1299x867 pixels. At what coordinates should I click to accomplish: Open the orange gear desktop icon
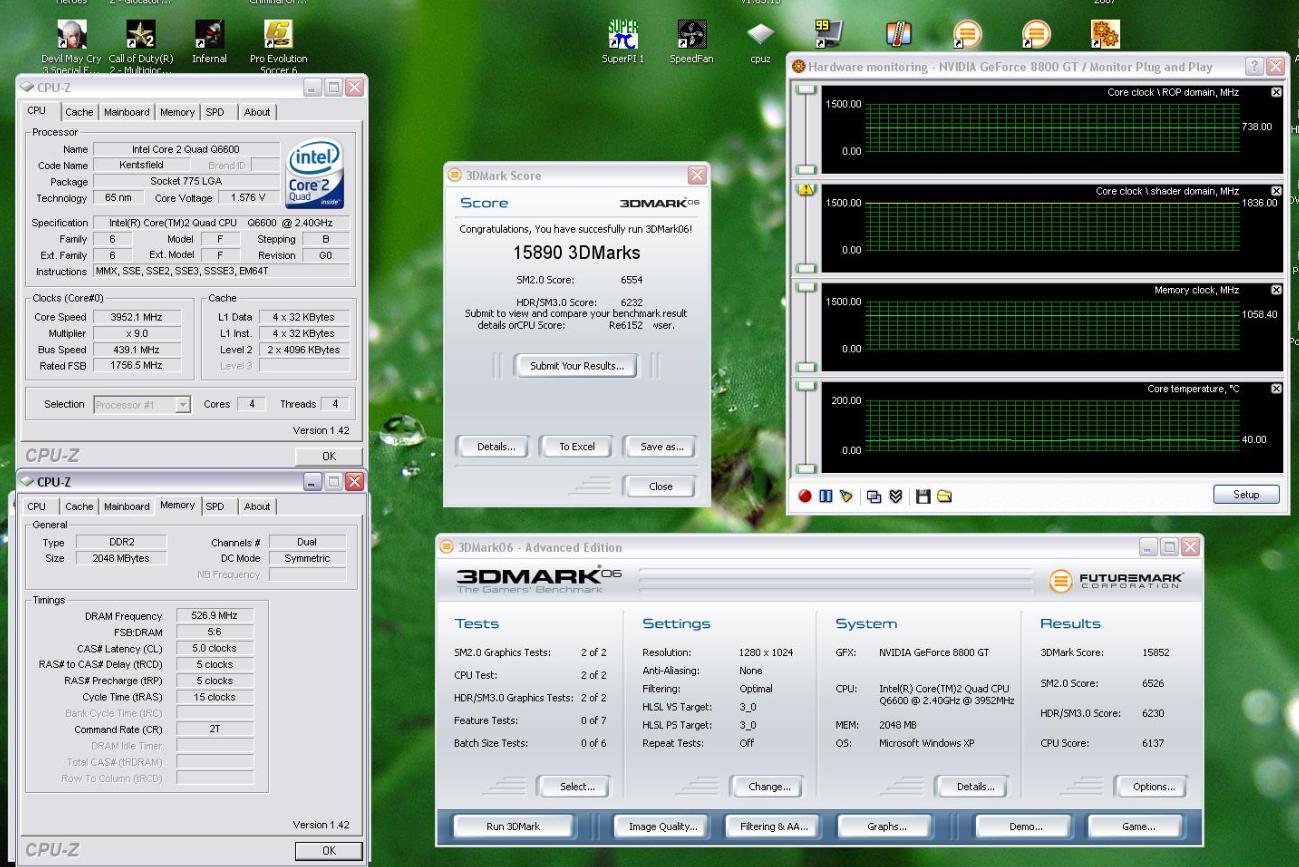tap(1105, 35)
